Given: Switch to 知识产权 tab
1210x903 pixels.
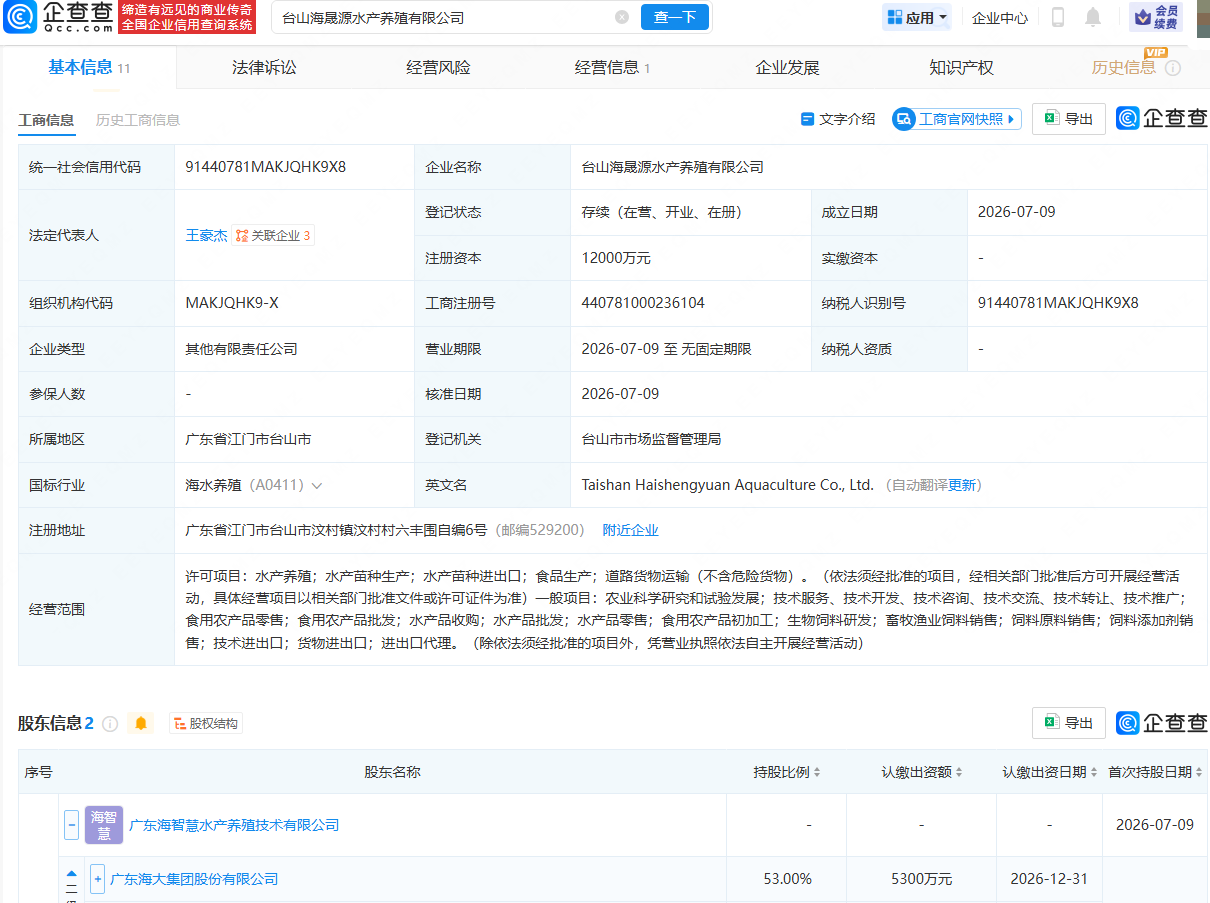Looking at the screenshot, I should [961, 67].
